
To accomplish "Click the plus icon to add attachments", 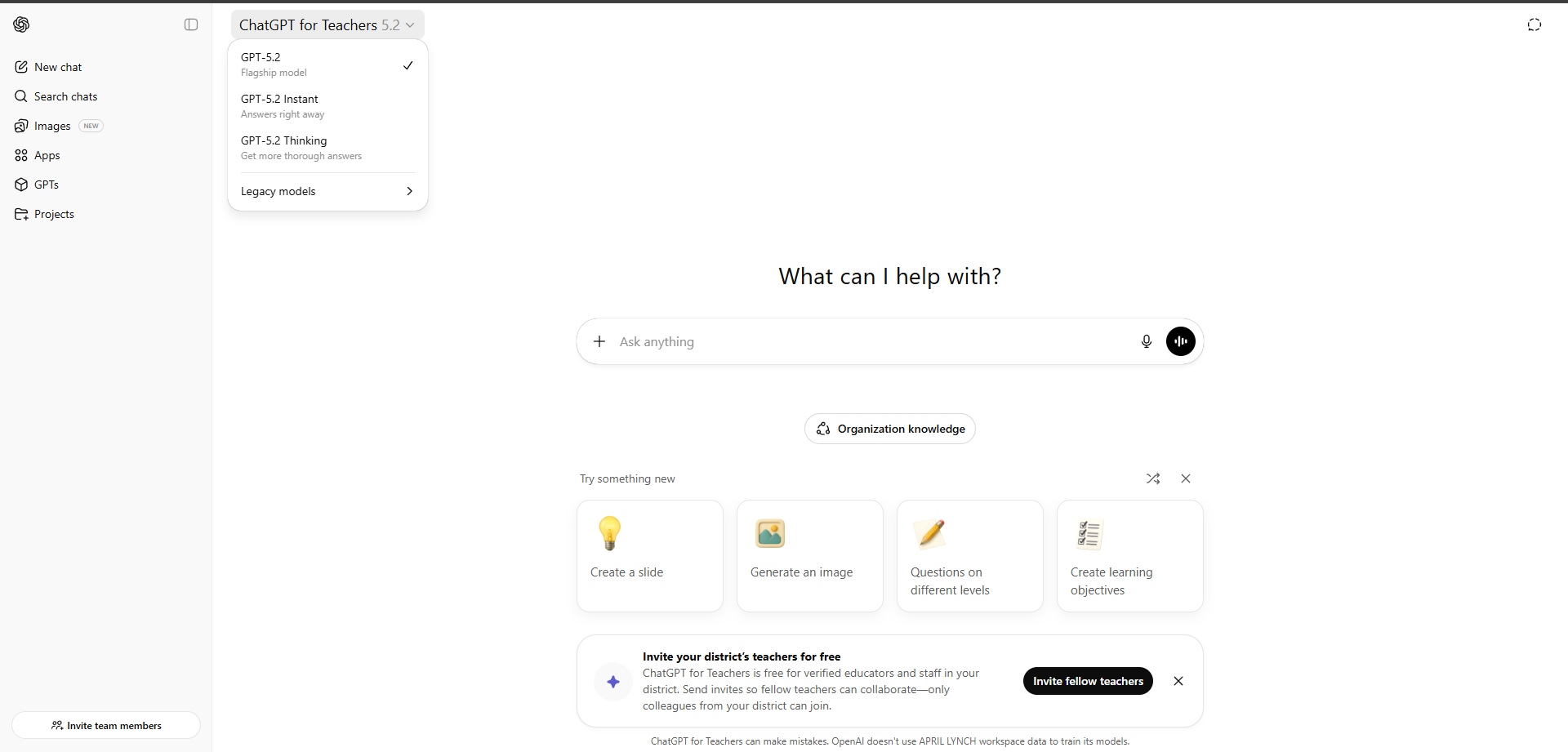I will coord(599,341).
